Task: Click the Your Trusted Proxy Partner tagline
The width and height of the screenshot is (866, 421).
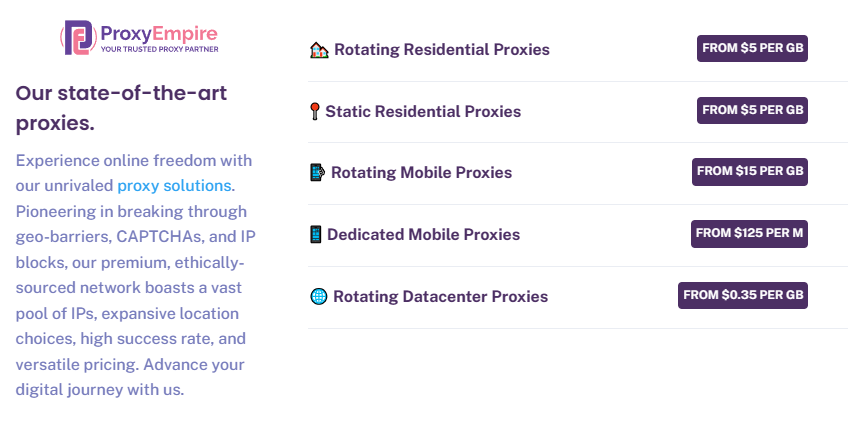Action: pos(159,49)
